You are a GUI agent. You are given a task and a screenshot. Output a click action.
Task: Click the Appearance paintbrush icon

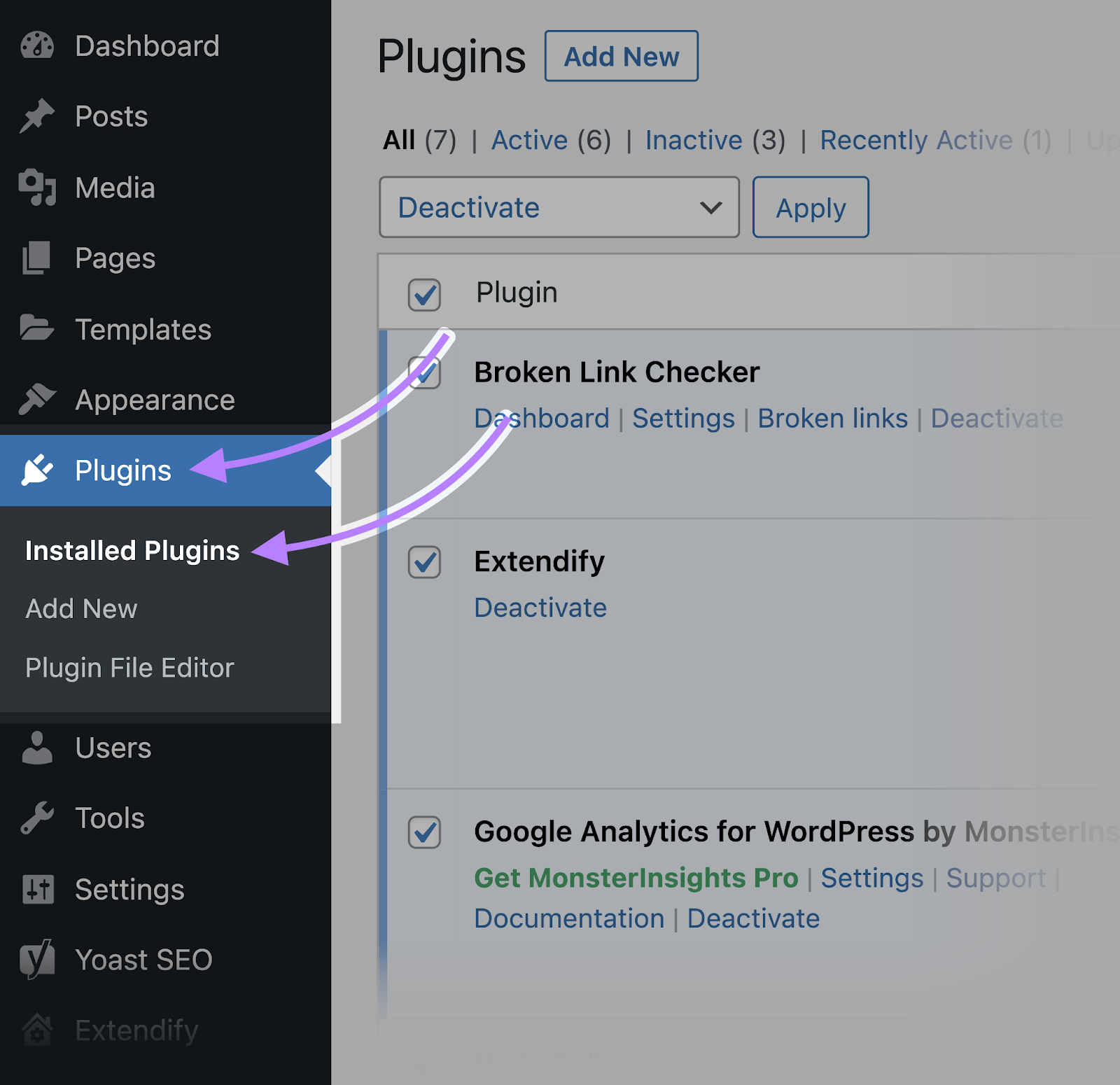(37, 399)
